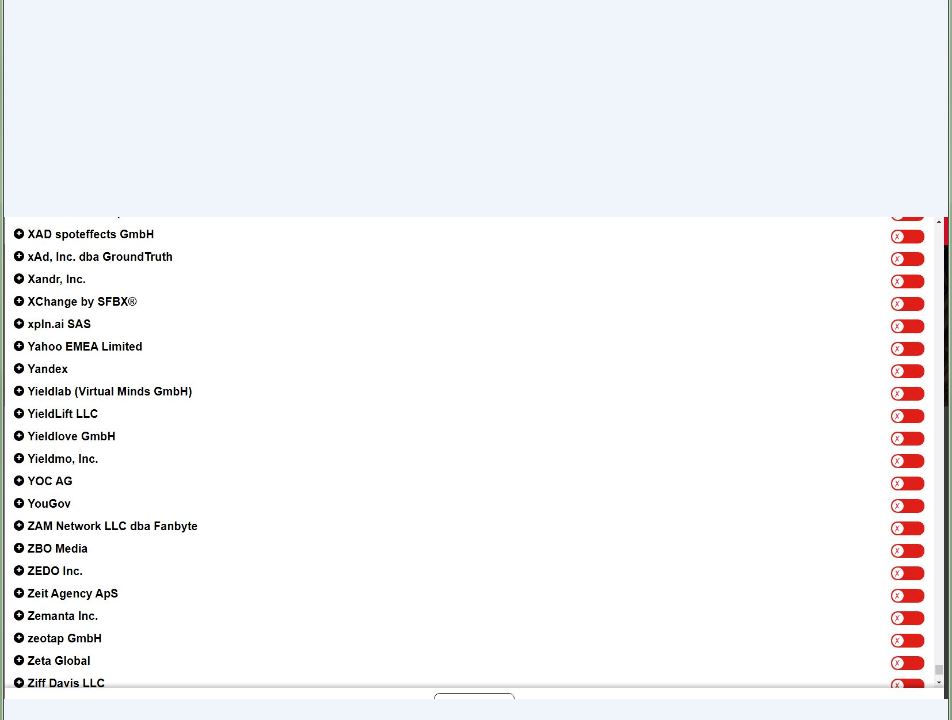Click the plus icon beside Xandr, Inc.
The height and width of the screenshot is (720, 952).
click(x=19, y=279)
